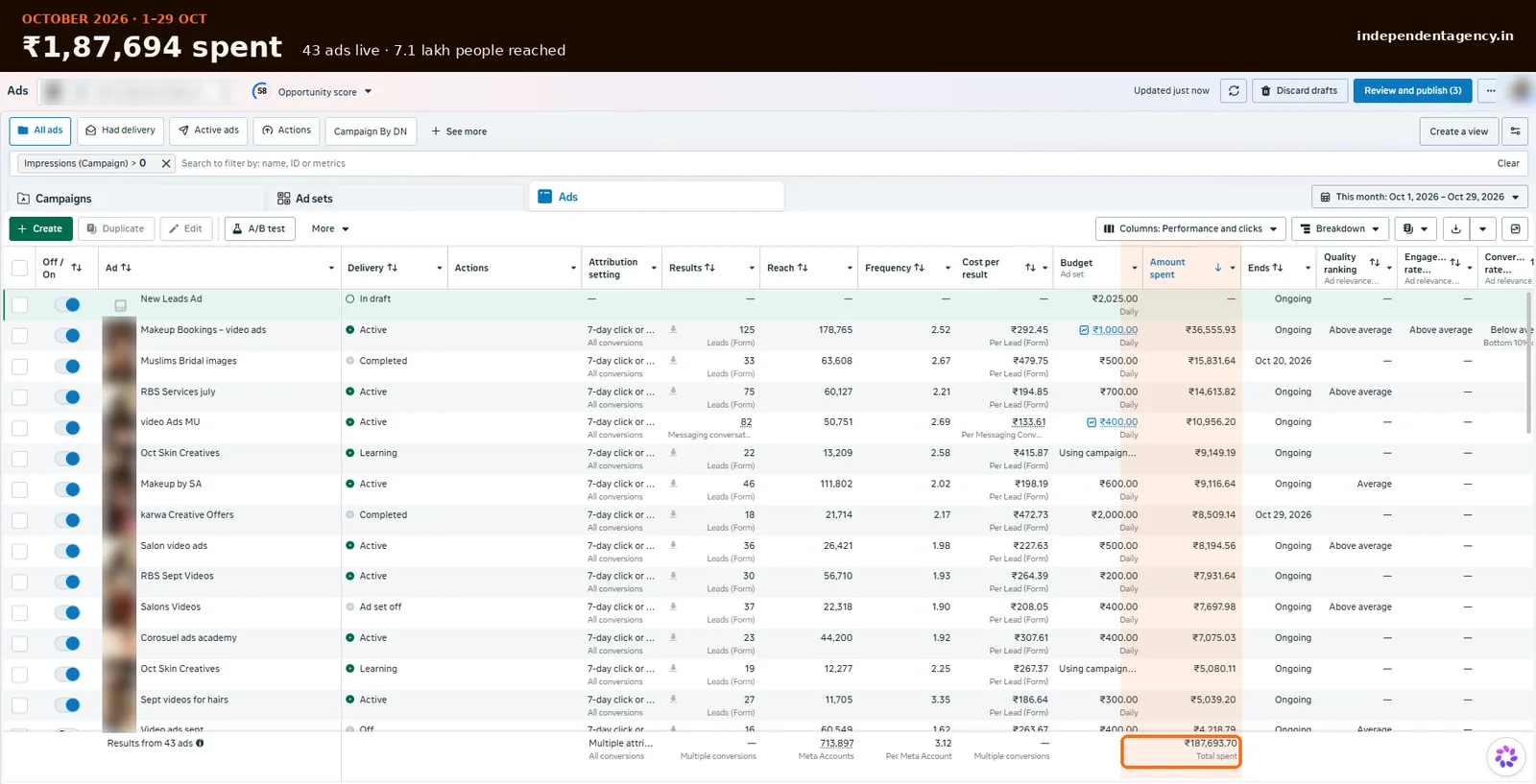Click the Opportunity score 58 badge

[261, 91]
